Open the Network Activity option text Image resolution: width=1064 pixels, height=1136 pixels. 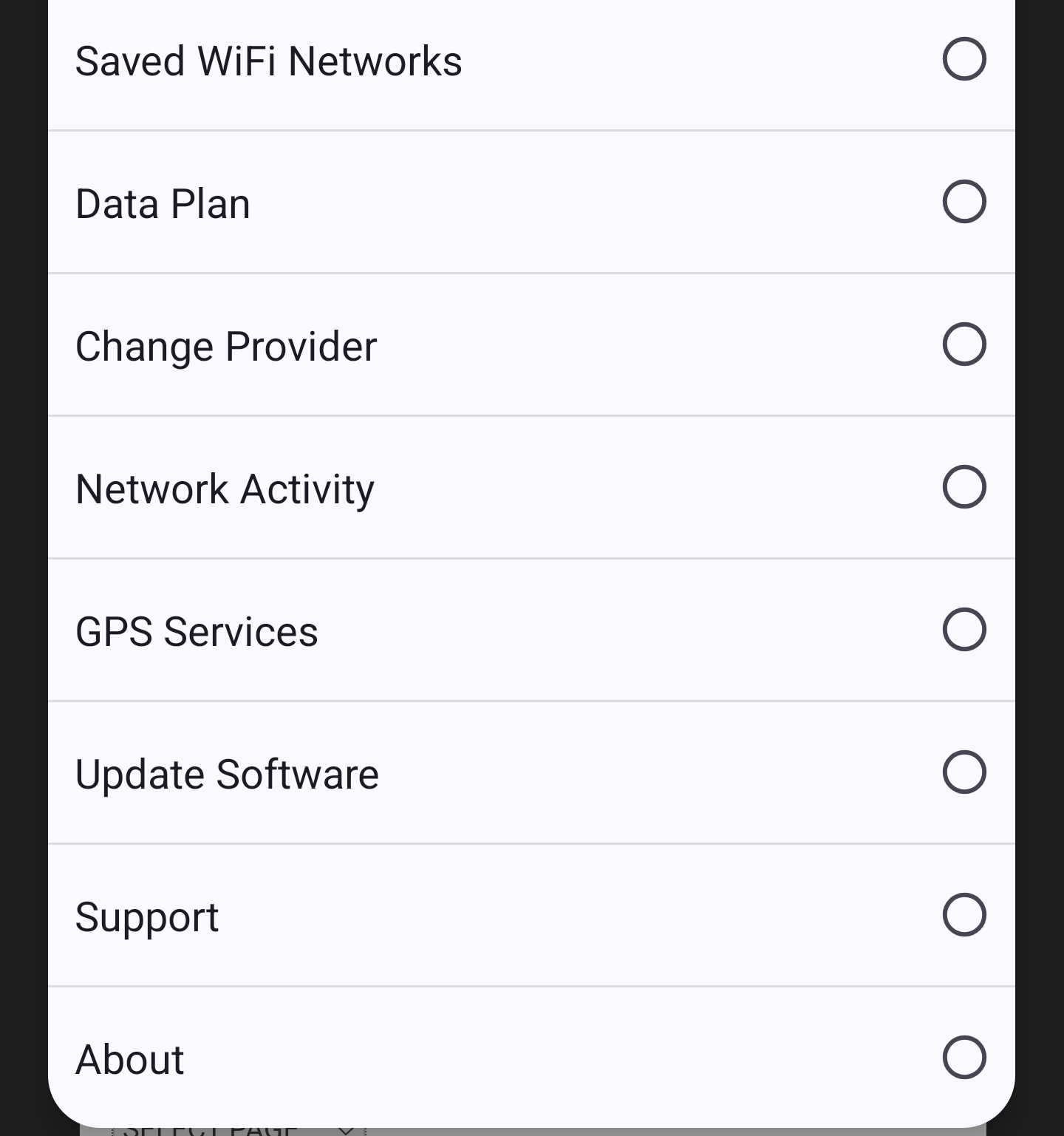[225, 489]
